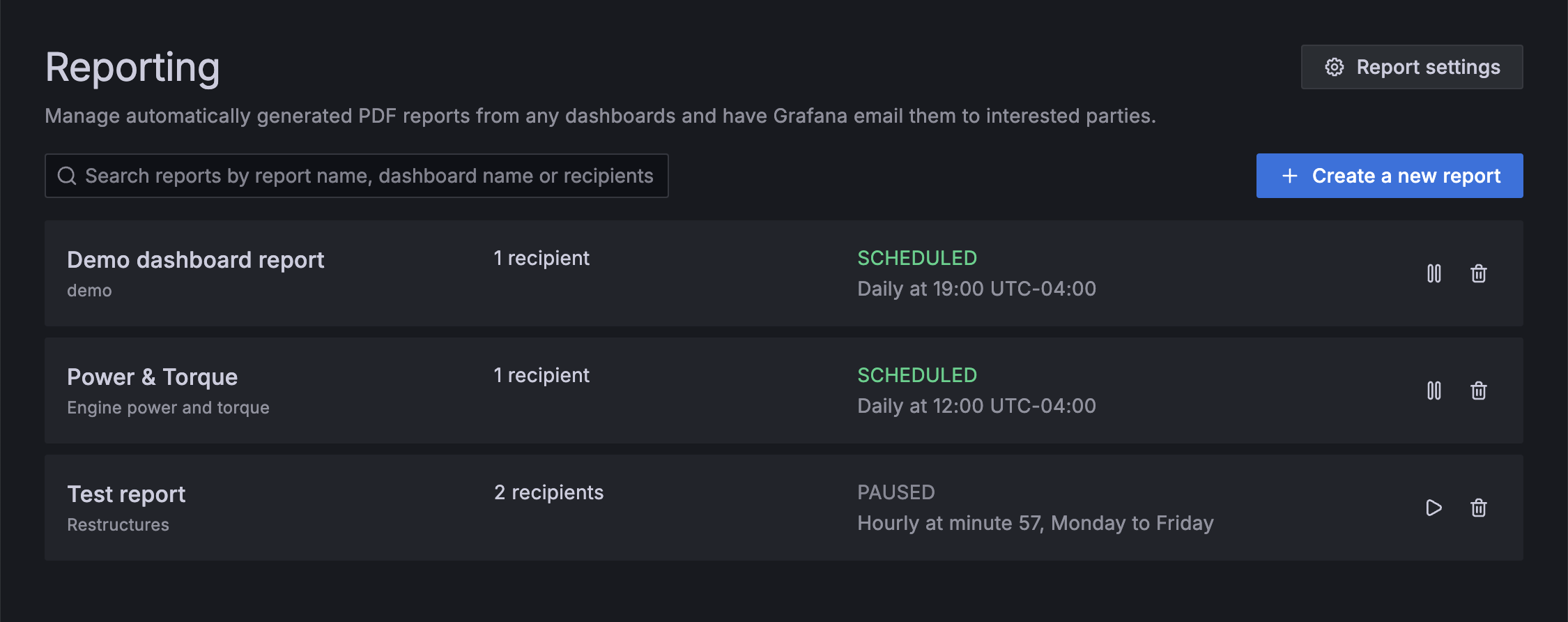Resume the paused Test report
This screenshot has height=622, width=1568.
pyautogui.click(x=1434, y=508)
